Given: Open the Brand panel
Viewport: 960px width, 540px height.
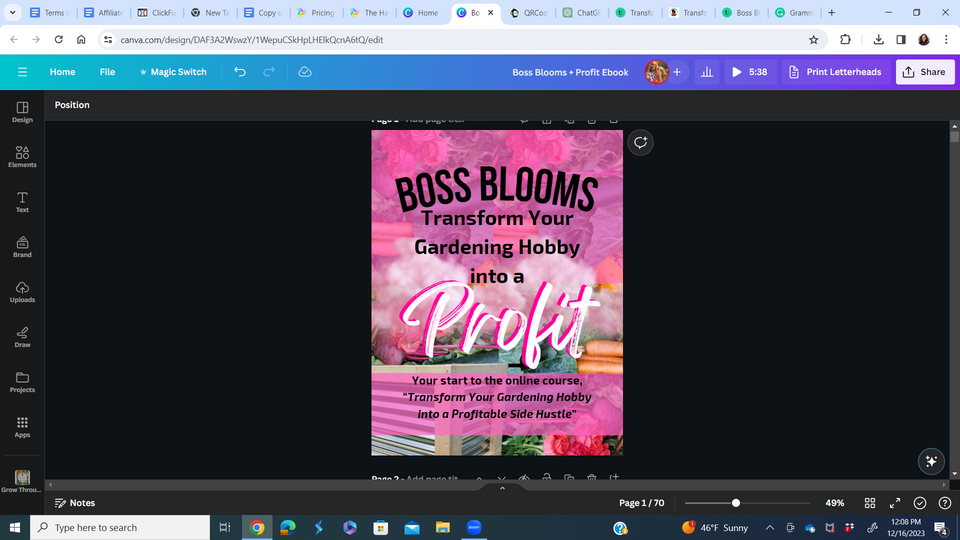Looking at the screenshot, I should tap(22, 247).
